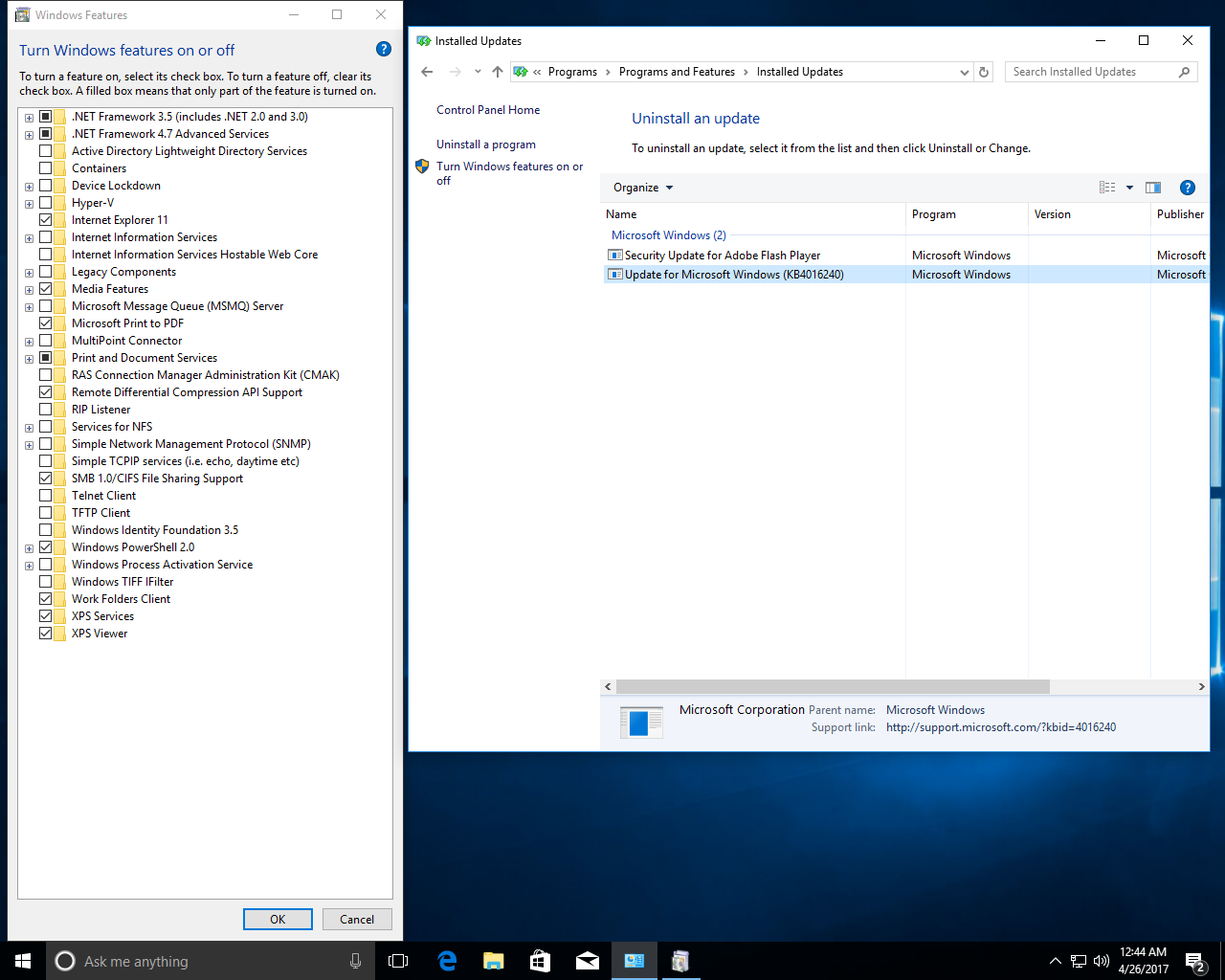Open the Organize dropdown menu
The image size is (1225, 980).
click(x=643, y=188)
